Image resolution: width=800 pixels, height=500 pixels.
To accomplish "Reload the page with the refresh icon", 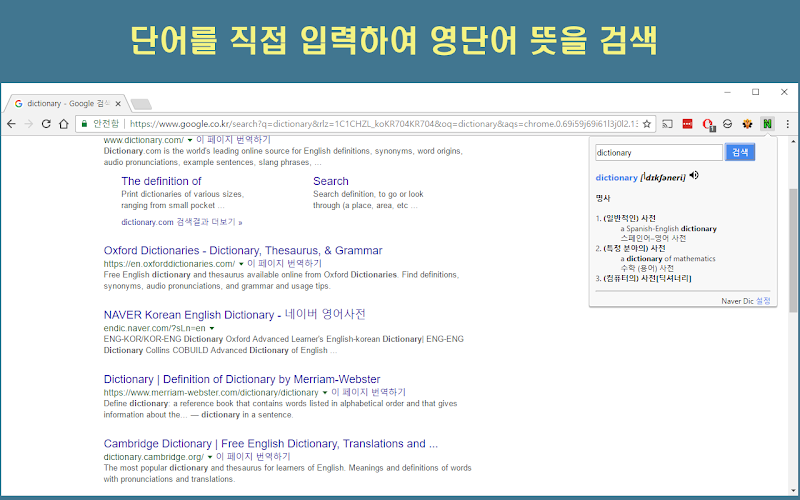I will 46,124.
